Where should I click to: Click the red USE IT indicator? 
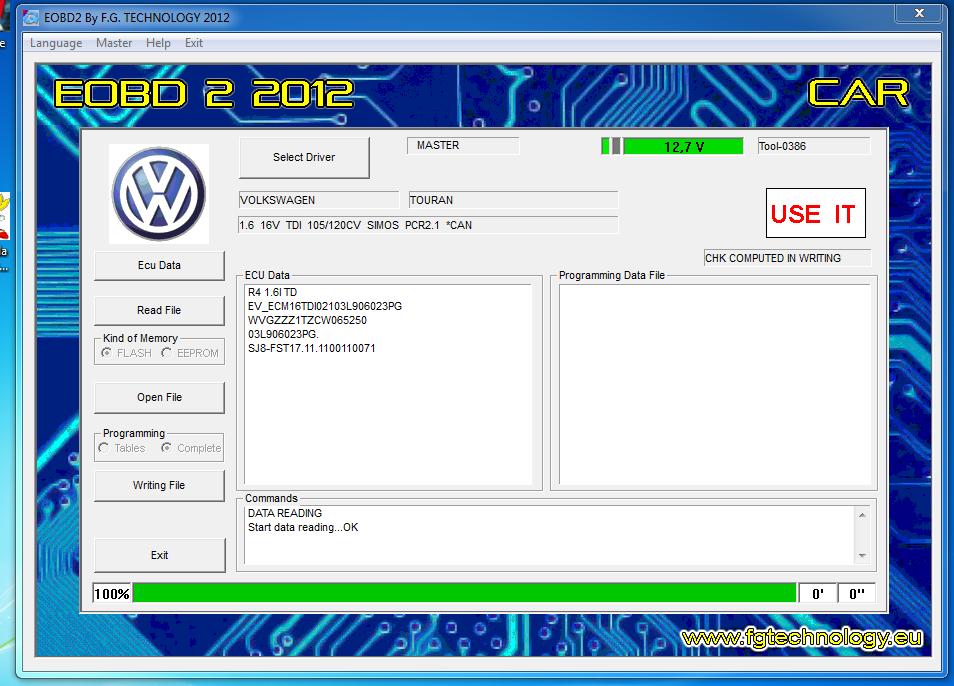tap(814, 213)
